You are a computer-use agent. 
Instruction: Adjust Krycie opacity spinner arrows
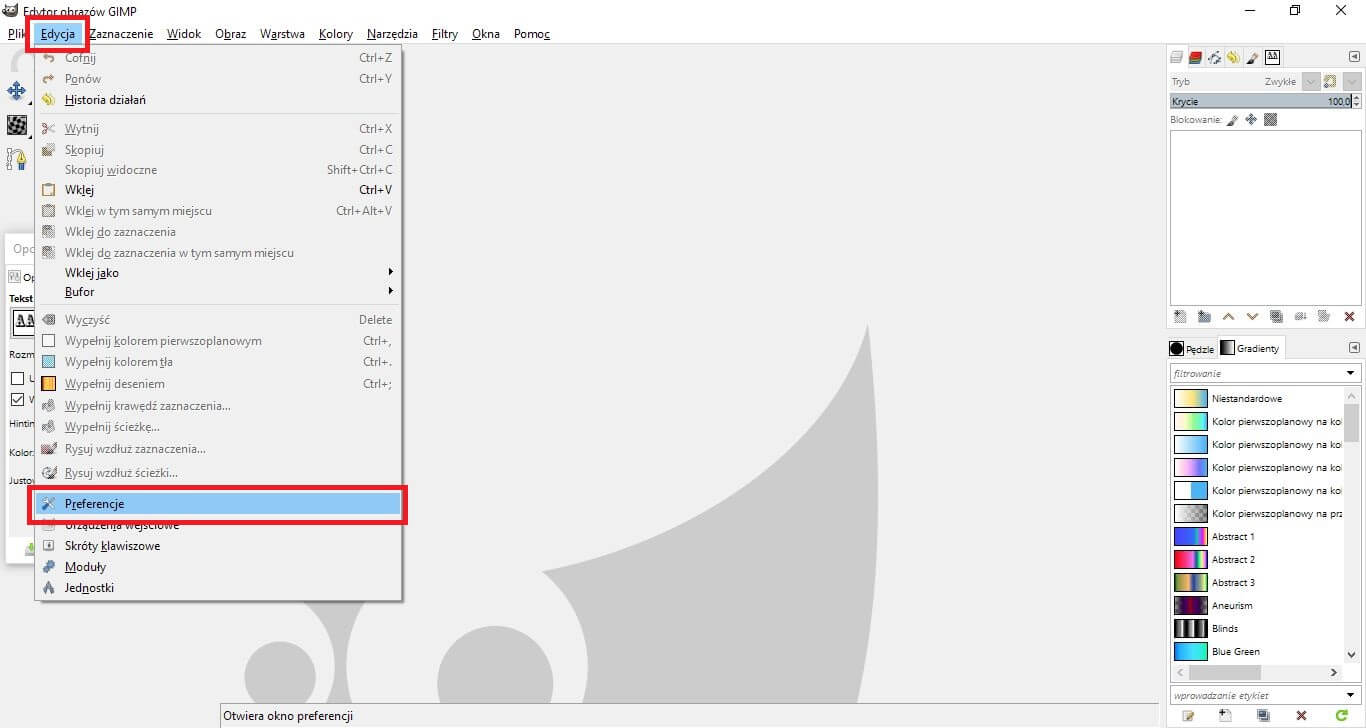coord(1356,101)
